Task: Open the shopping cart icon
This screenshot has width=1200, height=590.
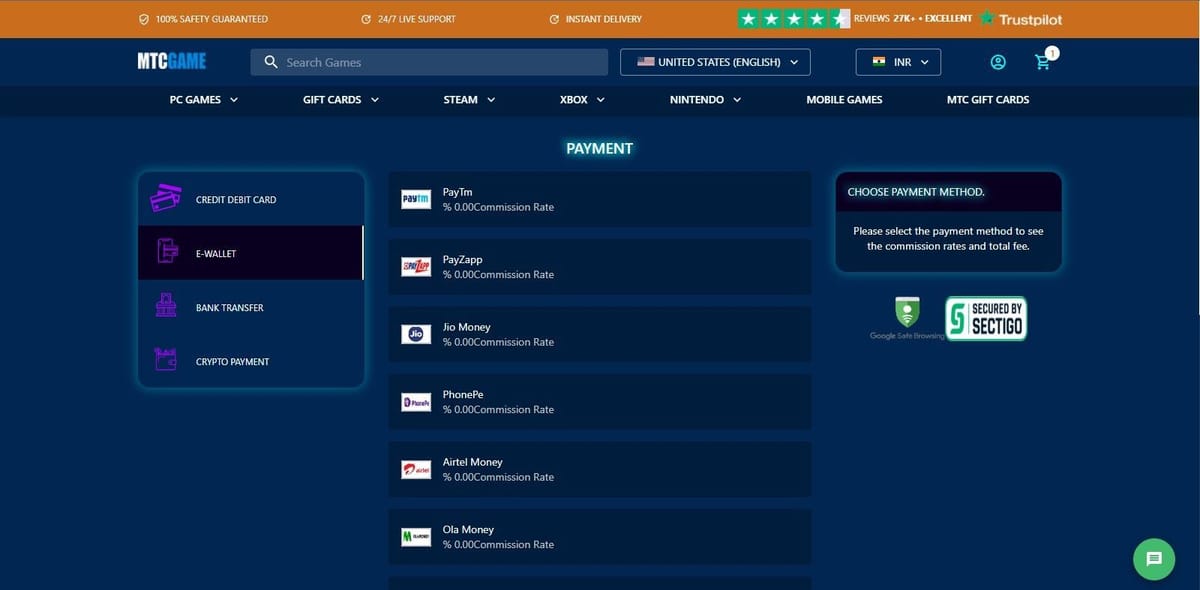Action: (1043, 62)
